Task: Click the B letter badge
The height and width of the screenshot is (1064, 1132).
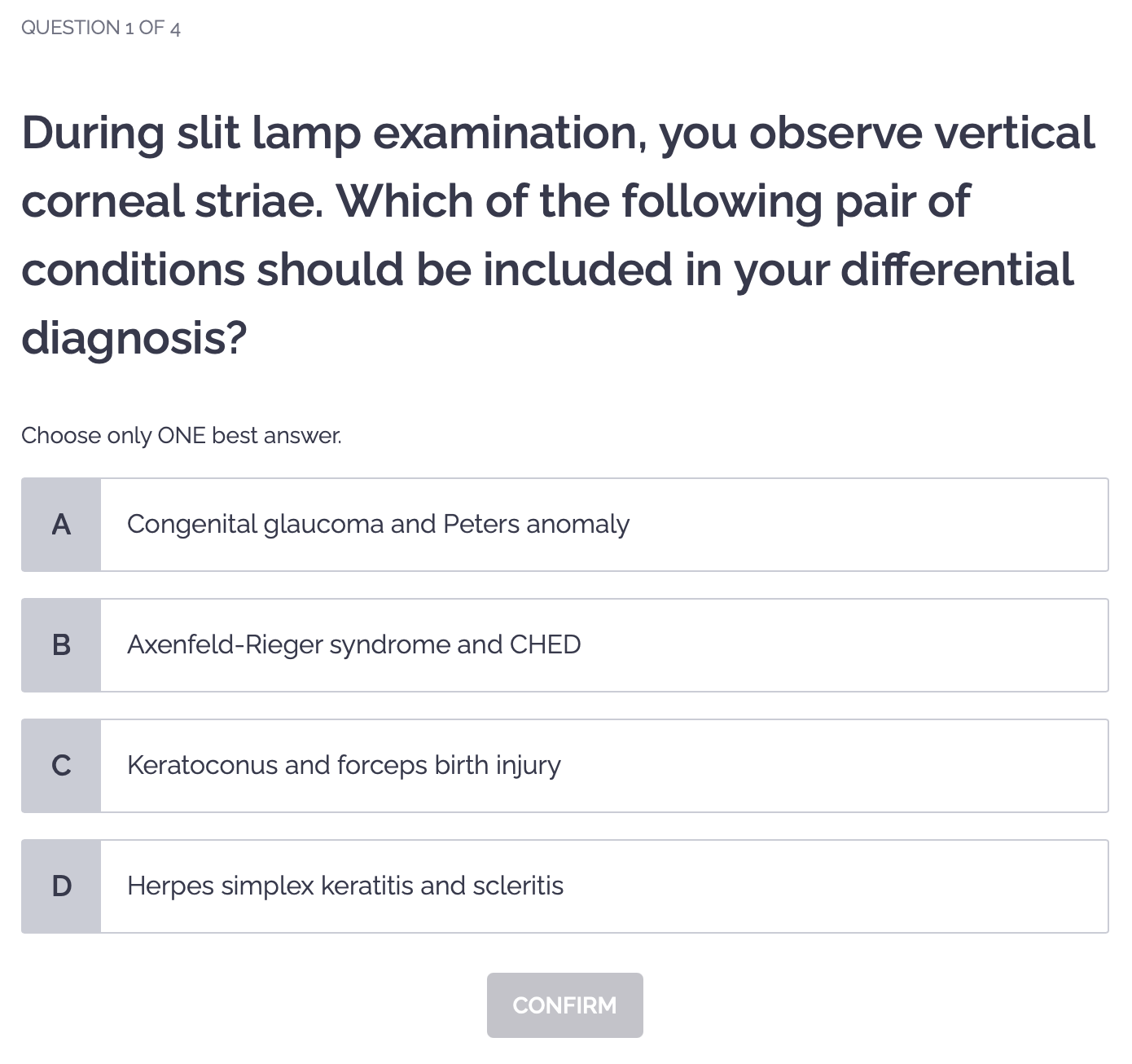Action: pyautogui.click(x=61, y=645)
